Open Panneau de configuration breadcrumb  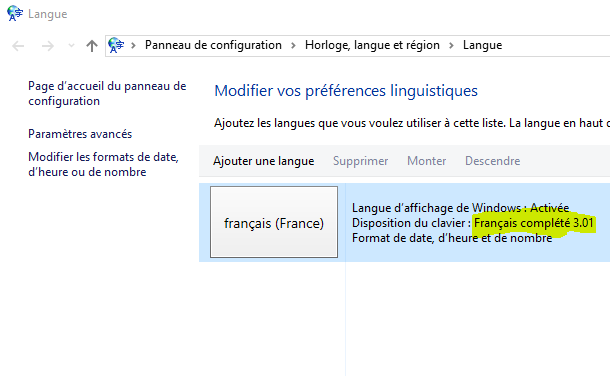click(x=213, y=45)
